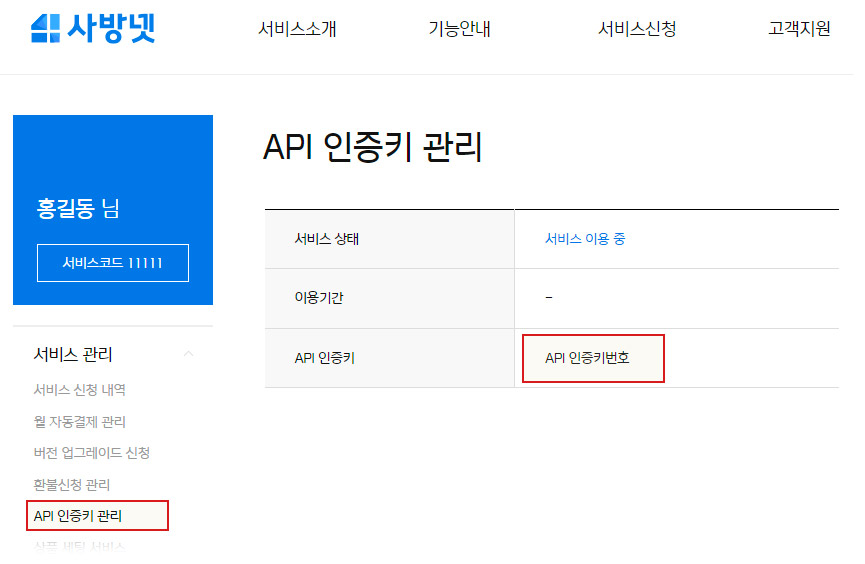
Task: Click the 서비스 이용 중 status link
Action: tap(585, 239)
